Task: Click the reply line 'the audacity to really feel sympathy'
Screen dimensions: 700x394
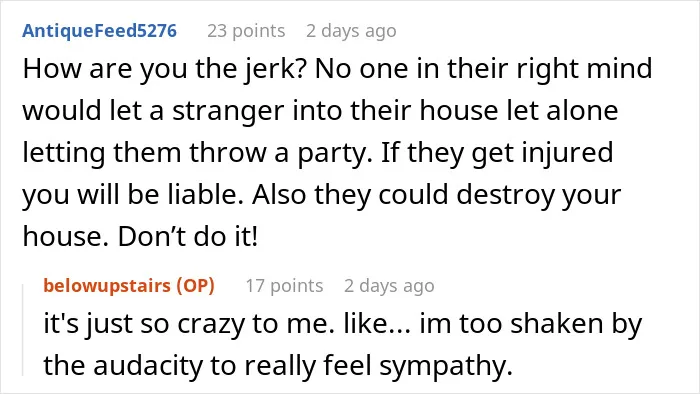Action: coord(278,366)
